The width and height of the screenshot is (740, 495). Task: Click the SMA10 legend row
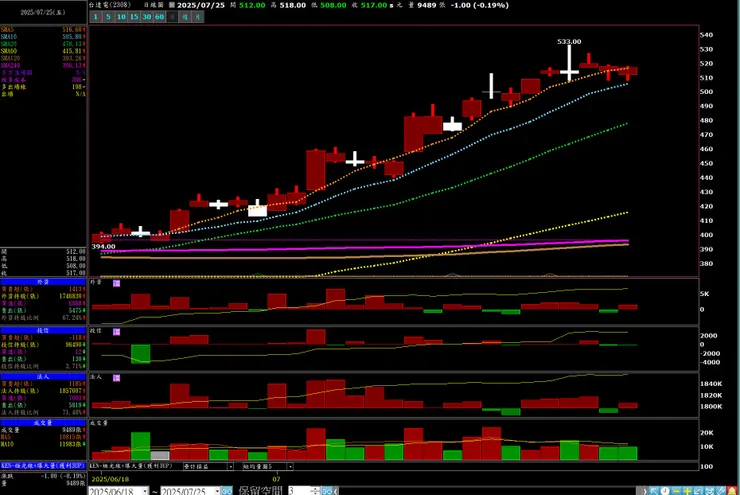tap(43, 36)
